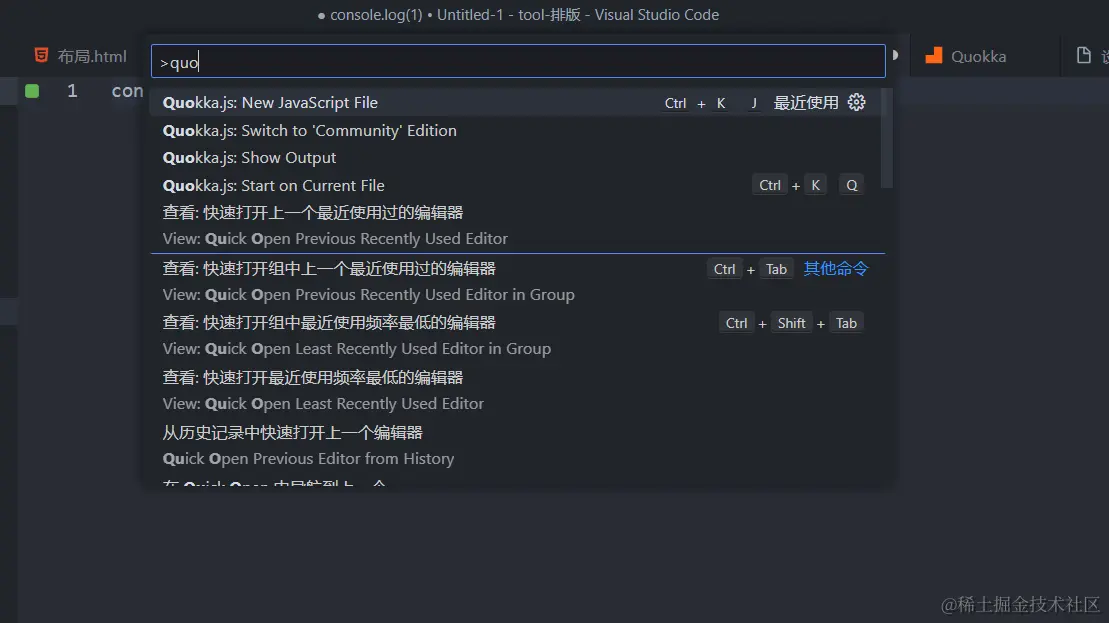Run Quokka.js: Start on Current File
Screen dimensions: 1109x623
(516, 185)
